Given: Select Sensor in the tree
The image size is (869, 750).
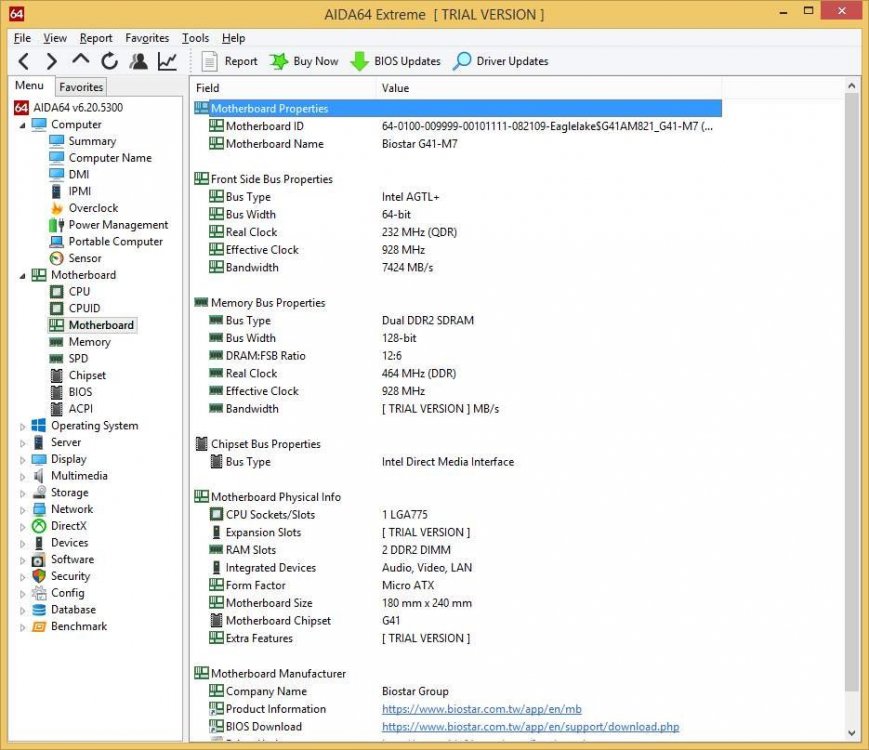Looking at the screenshot, I should [x=84, y=258].
